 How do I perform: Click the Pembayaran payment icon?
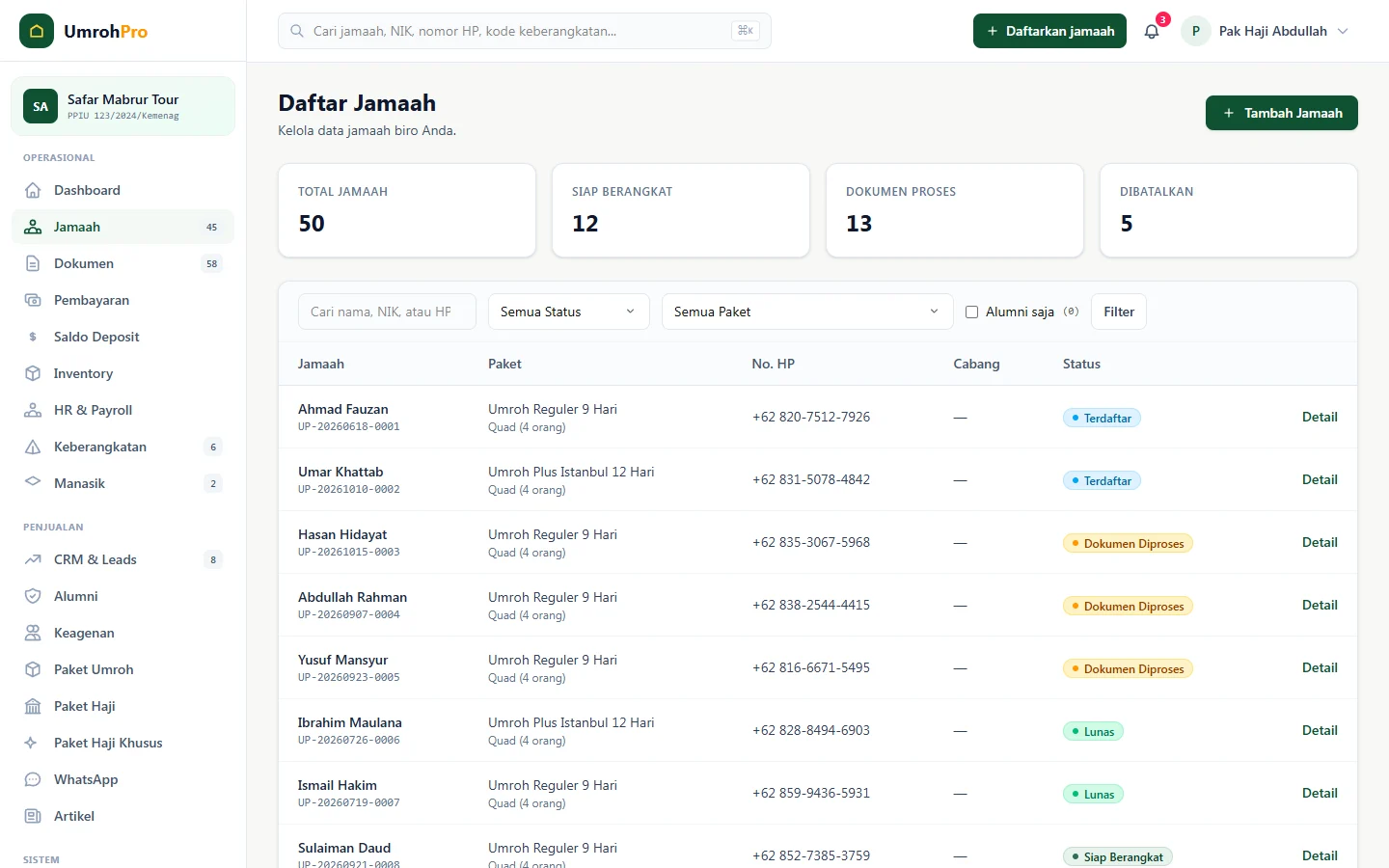click(33, 300)
